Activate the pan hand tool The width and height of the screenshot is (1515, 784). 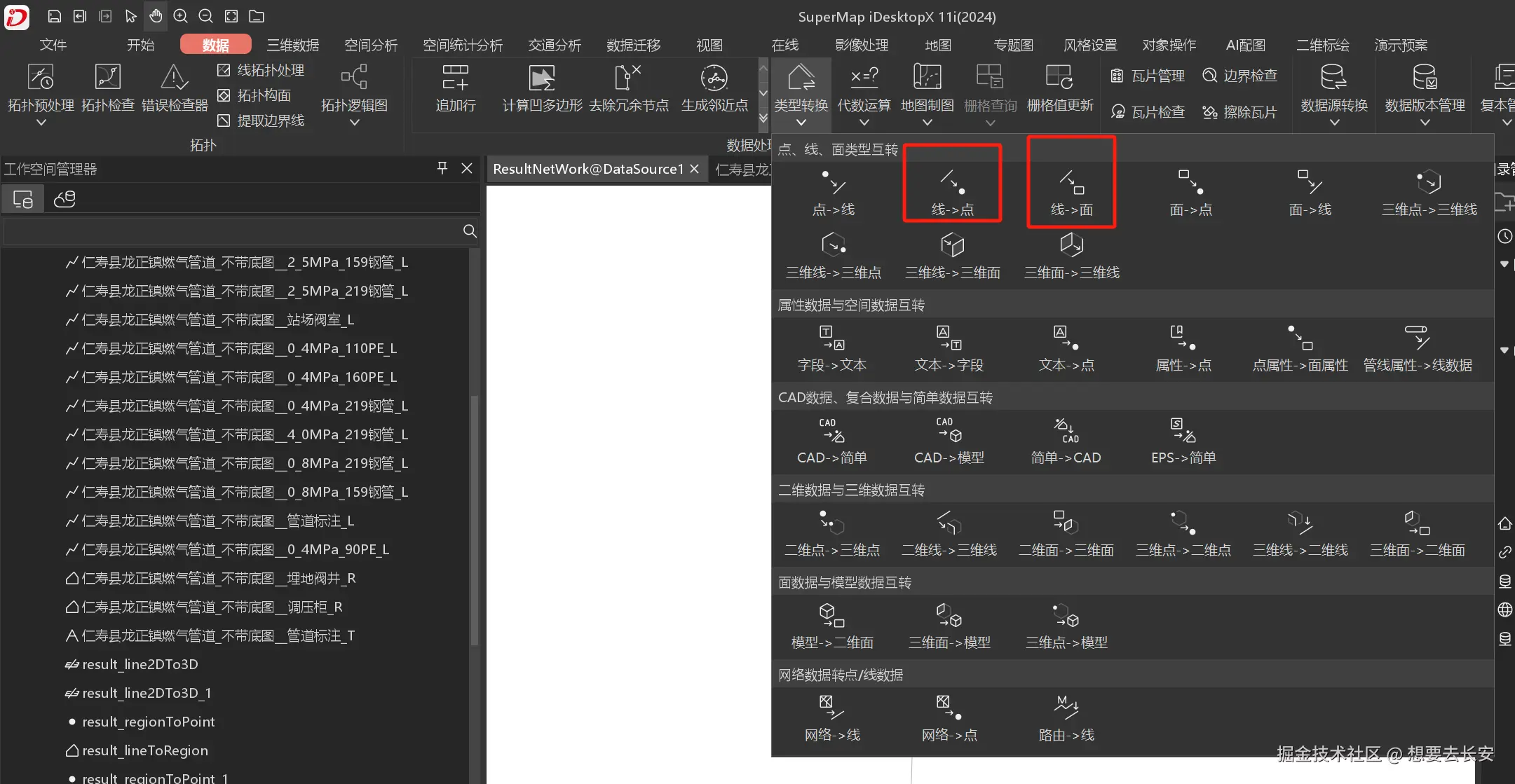tap(156, 15)
